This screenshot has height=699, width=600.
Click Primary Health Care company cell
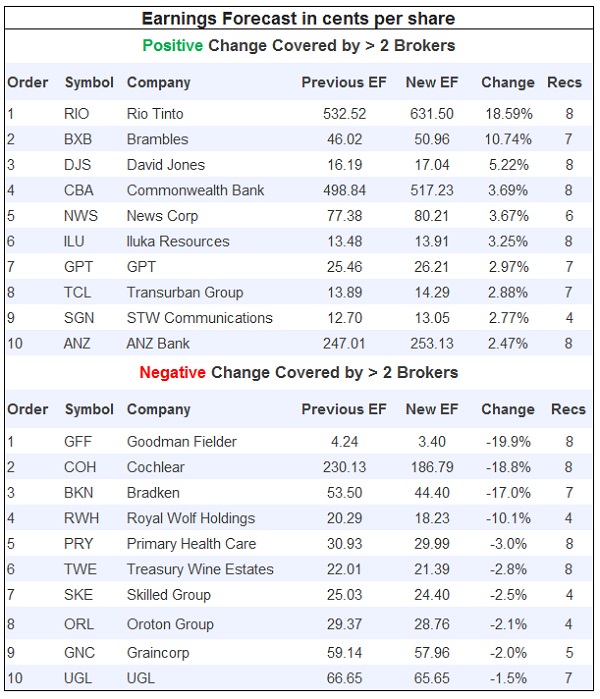(x=191, y=544)
